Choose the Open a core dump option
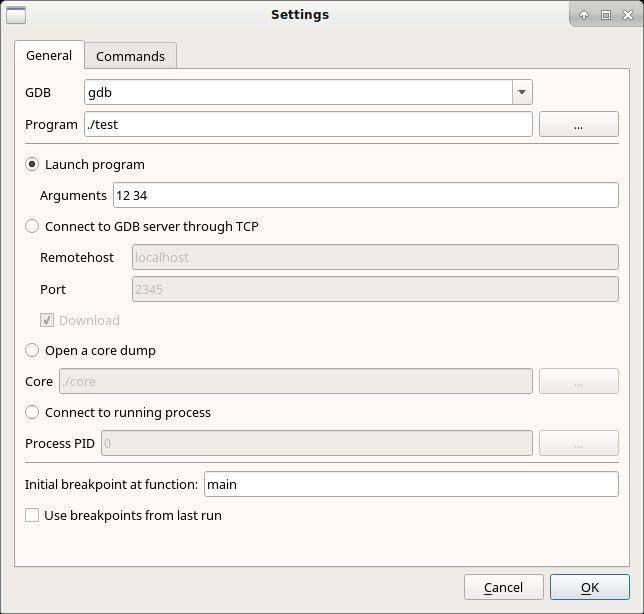The image size is (644, 614). point(32,350)
